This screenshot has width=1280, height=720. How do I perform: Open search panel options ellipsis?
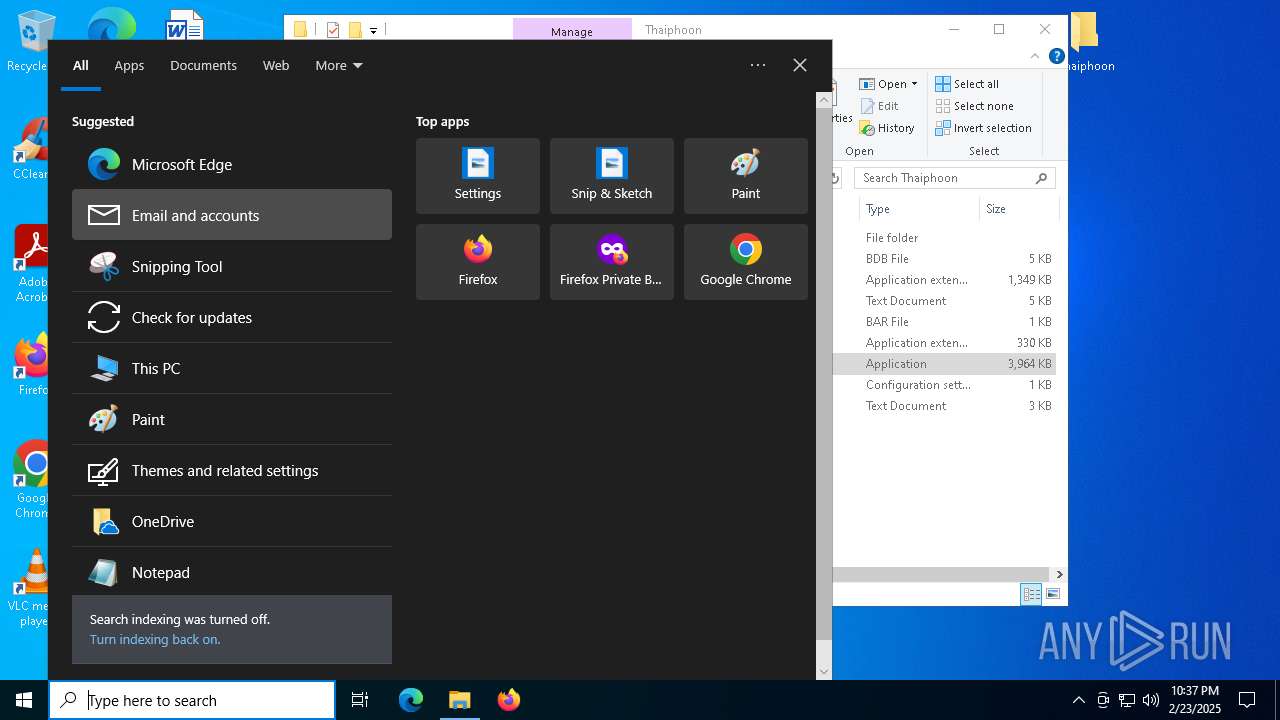pos(758,65)
